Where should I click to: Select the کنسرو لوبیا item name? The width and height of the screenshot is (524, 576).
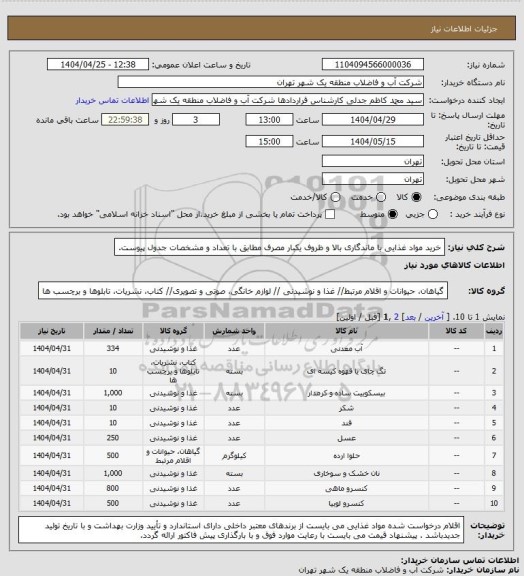(346, 504)
